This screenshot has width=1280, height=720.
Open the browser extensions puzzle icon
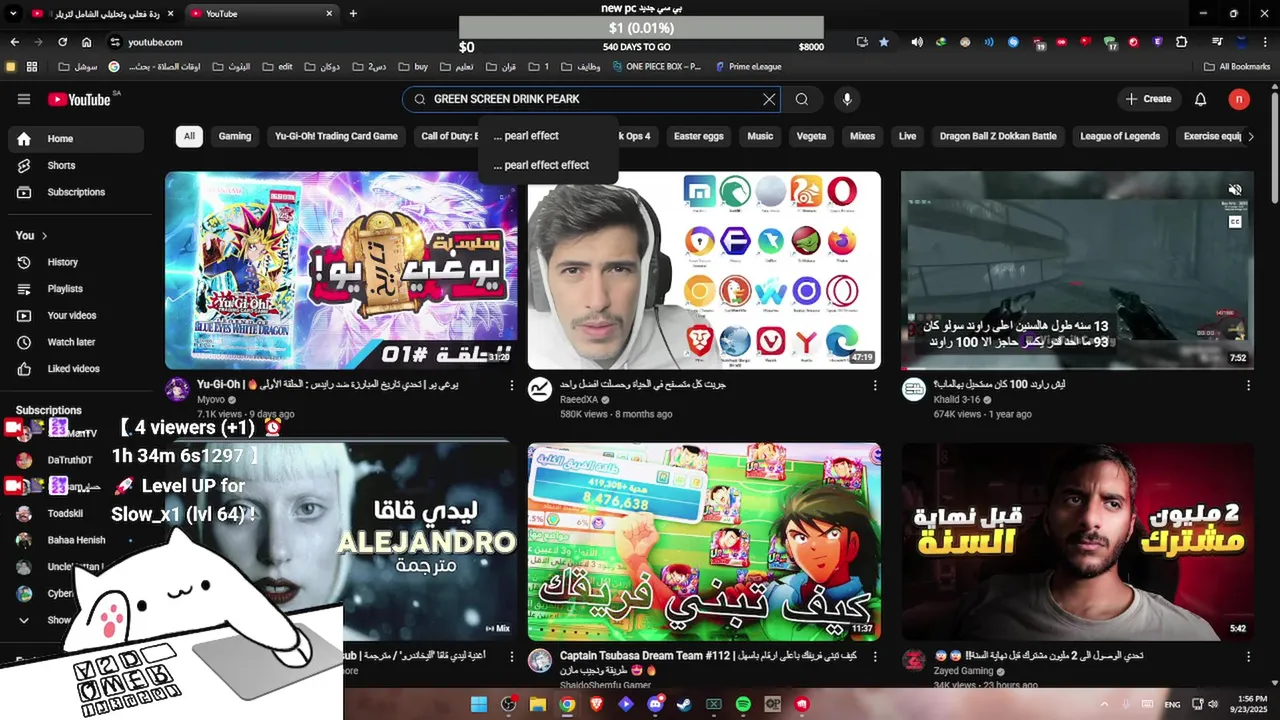click(1182, 42)
